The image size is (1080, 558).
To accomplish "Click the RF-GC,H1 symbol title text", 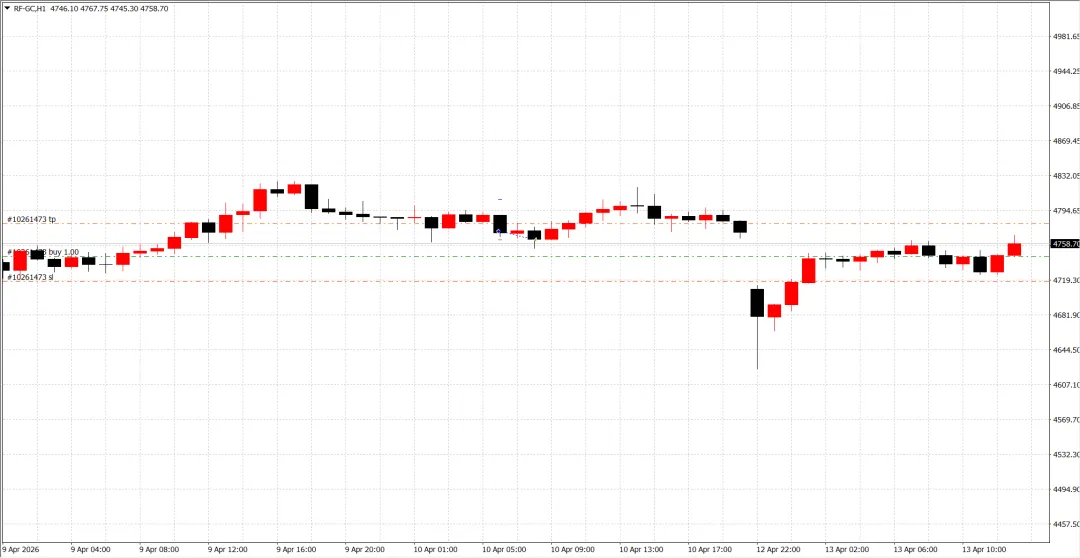I will (x=30, y=9).
